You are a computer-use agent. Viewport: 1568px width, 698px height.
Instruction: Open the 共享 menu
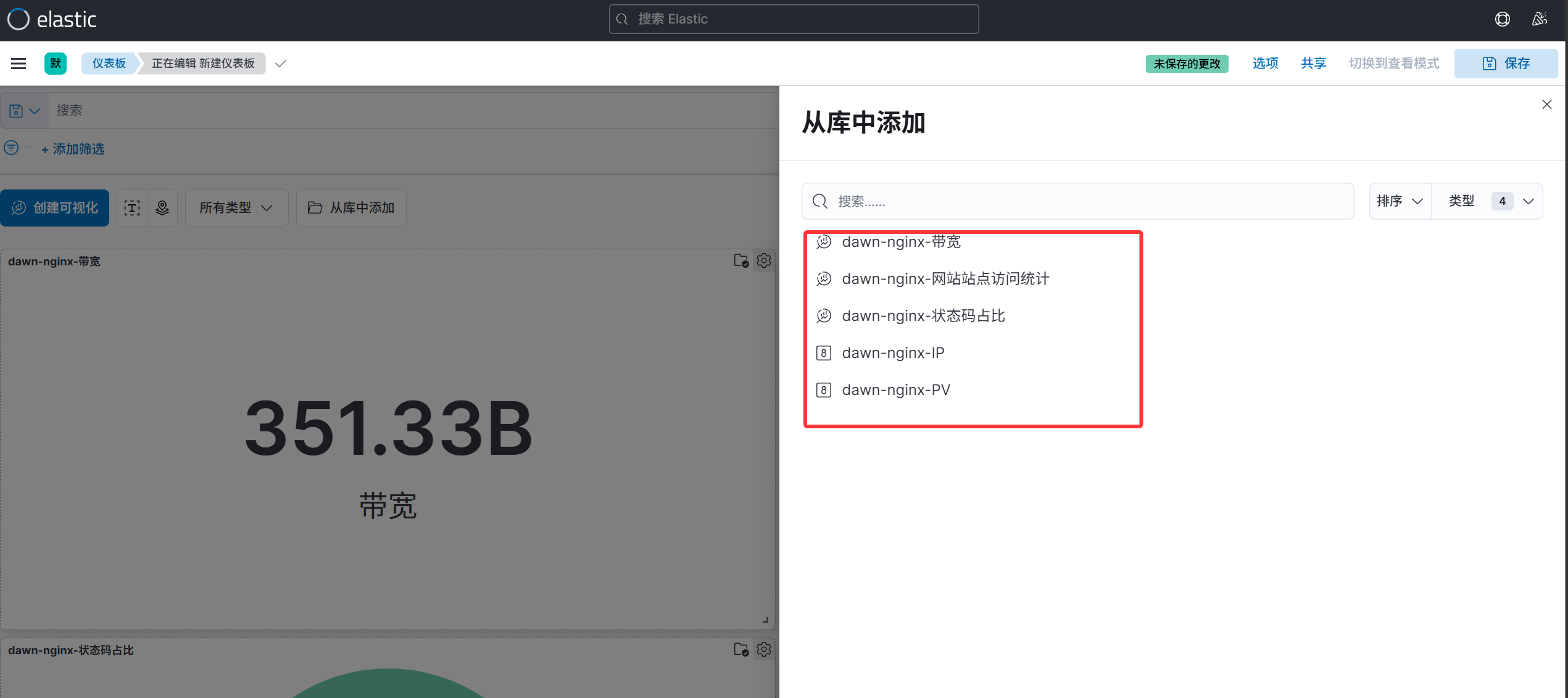1313,64
